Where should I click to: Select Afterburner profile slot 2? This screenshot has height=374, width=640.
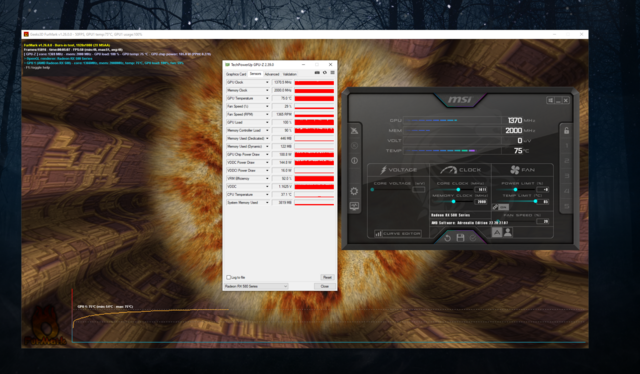(x=567, y=161)
